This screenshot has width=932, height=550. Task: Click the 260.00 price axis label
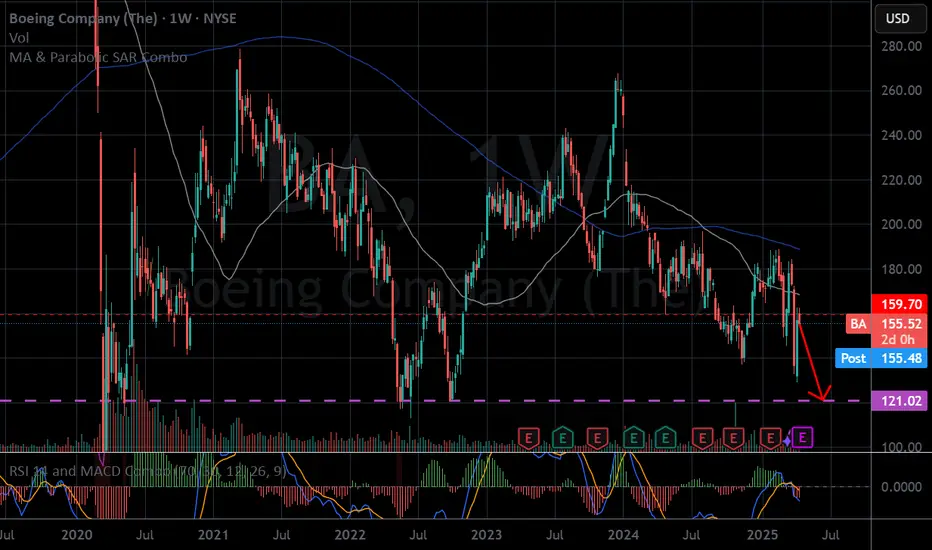(901, 90)
